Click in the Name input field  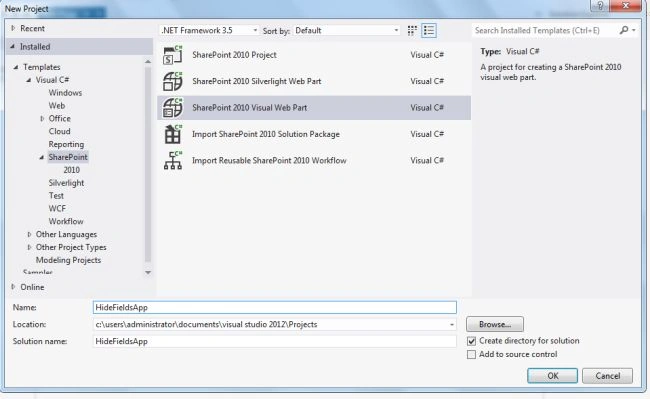tap(275, 307)
